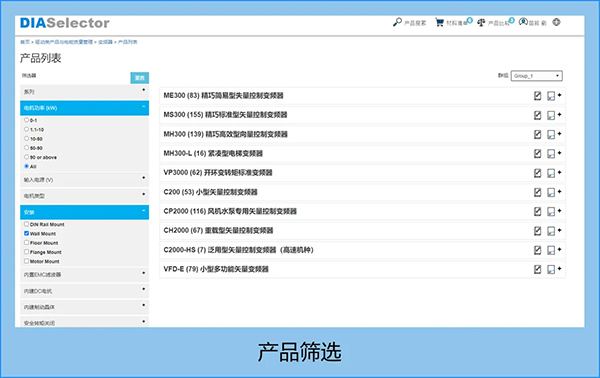Open the shopping cart material list

click(x=439, y=23)
